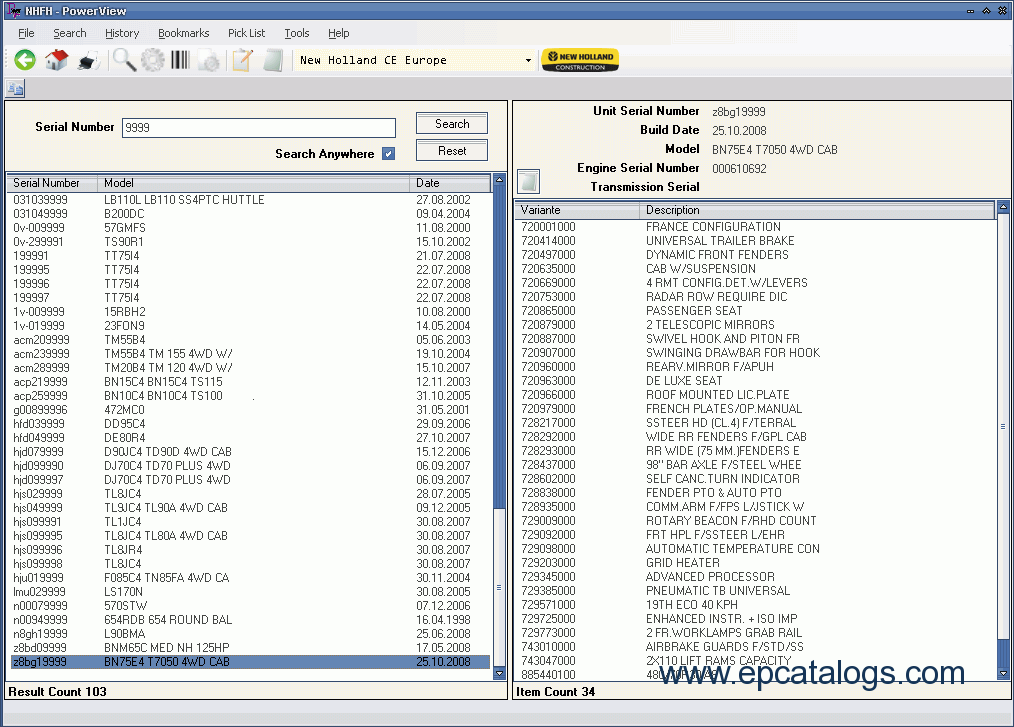Click the Unit Serial Number value z8bg19999
The image size is (1014, 727).
(x=739, y=112)
